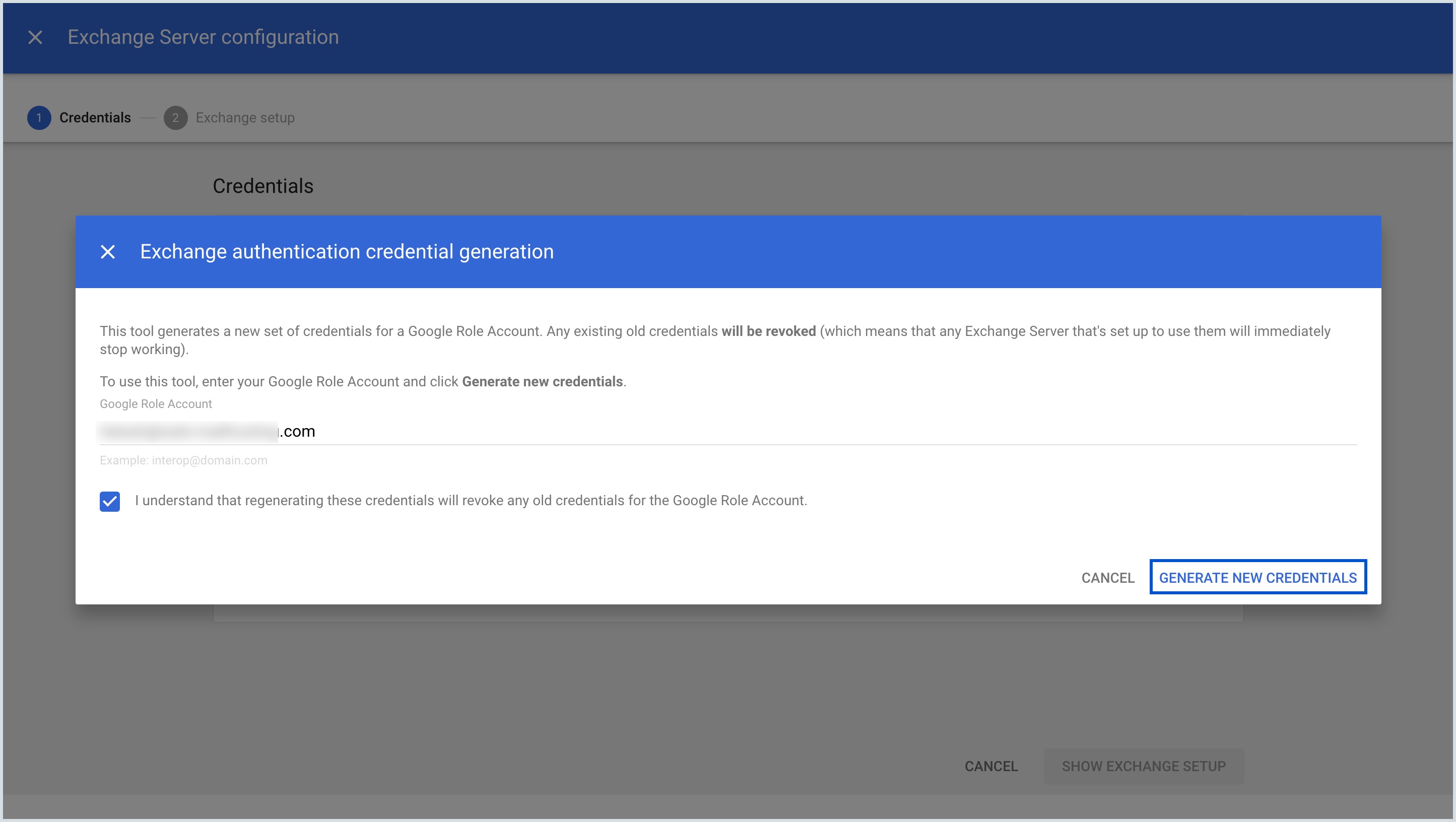Click the "Exchange authentication credential generation" dialog title
This screenshot has width=1456, height=822.
pyautogui.click(x=347, y=251)
